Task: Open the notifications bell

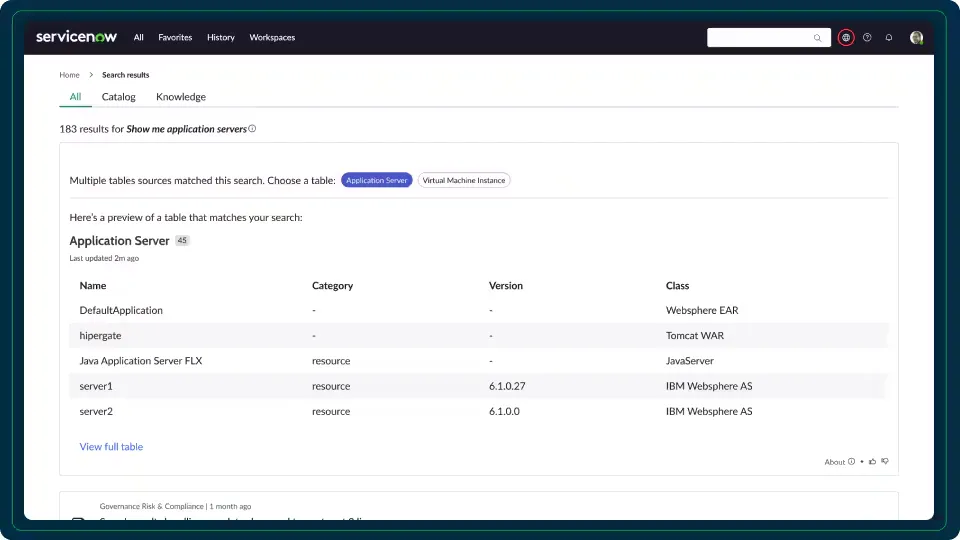Action: [x=889, y=38]
